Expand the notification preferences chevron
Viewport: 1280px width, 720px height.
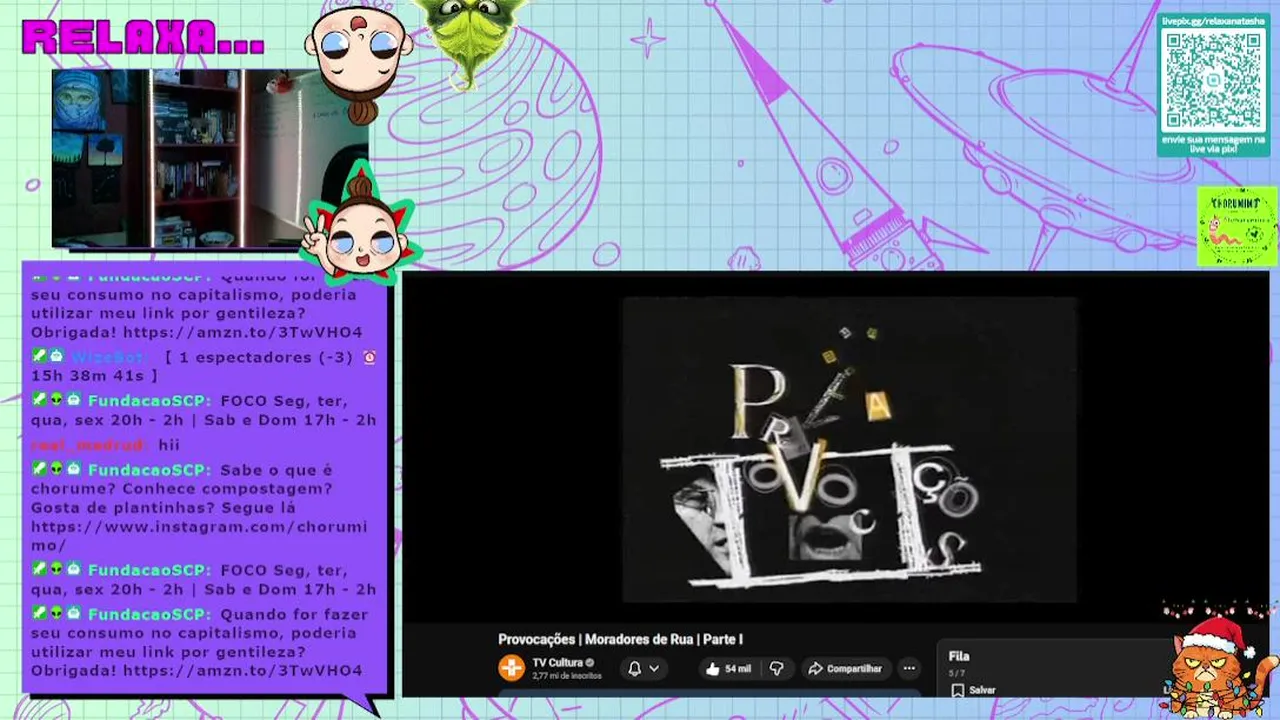click(654, 668)
